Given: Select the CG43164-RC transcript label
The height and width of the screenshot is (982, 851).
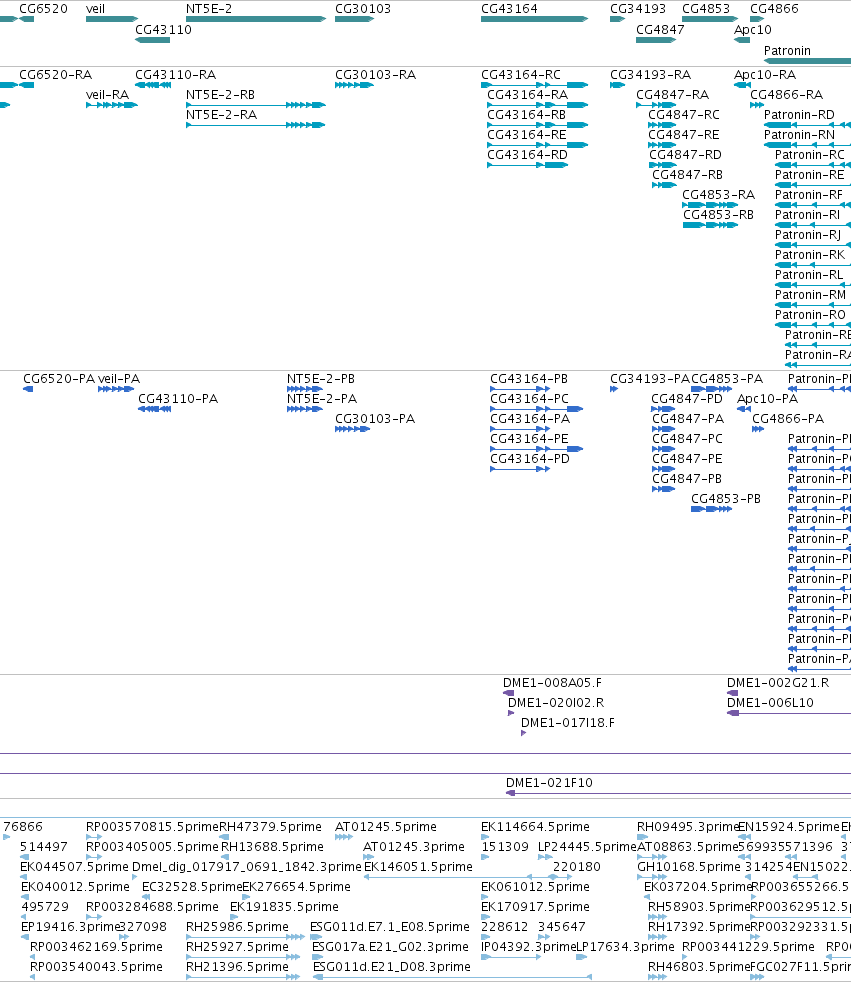Looking at the screenshot, I should [x=521, y=75].
